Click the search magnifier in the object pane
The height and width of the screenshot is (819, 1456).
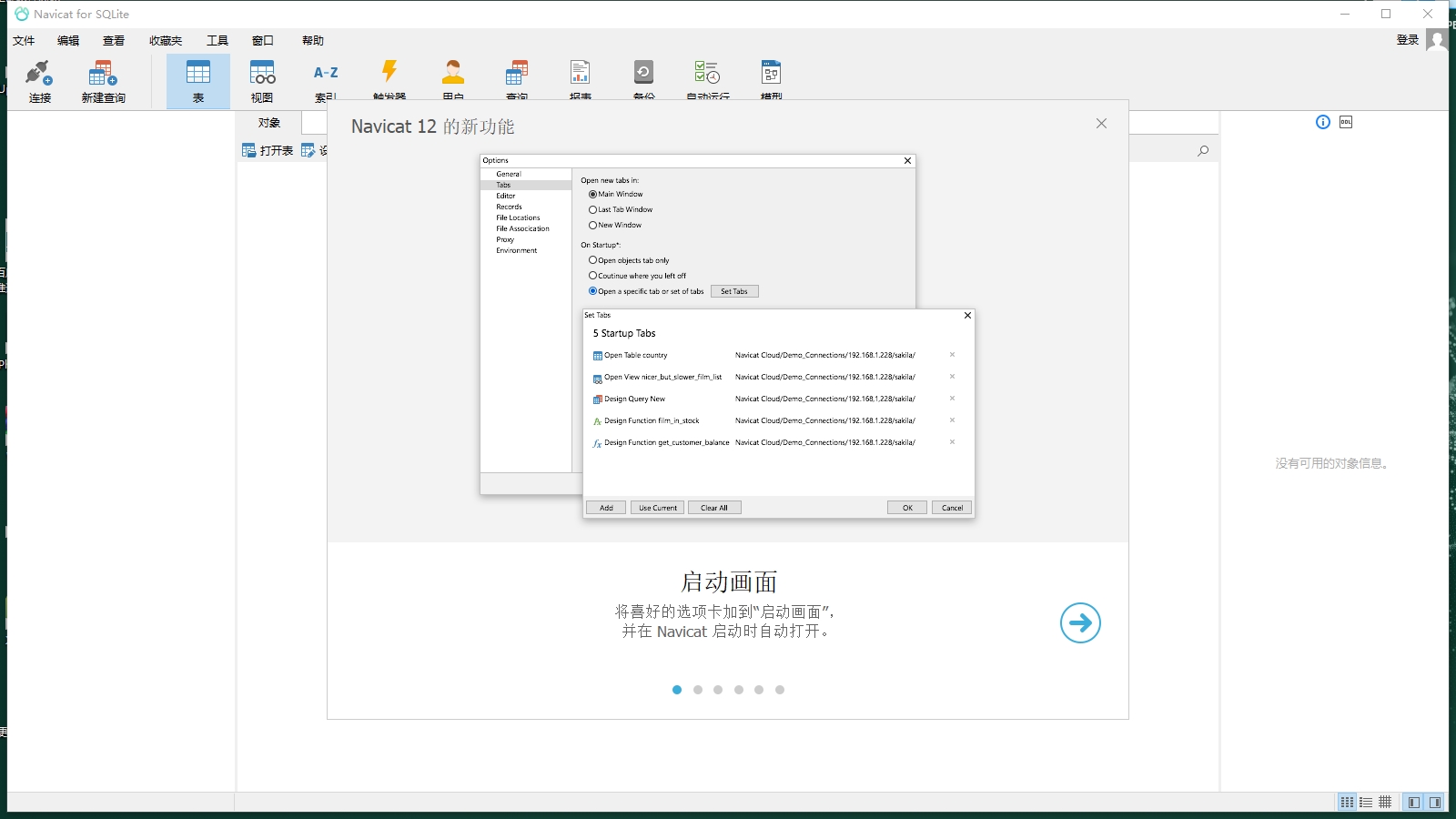pyautogui.click(x=1203, y=151)
